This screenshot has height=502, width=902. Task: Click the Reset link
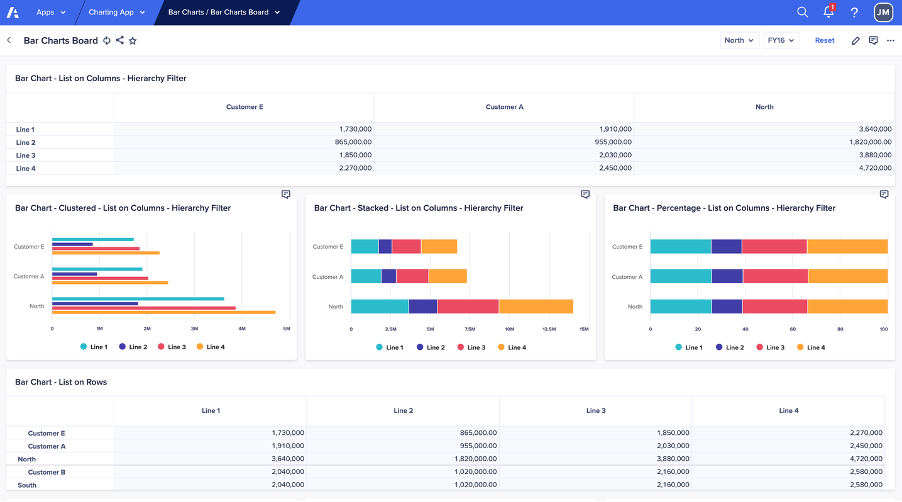(824, 41)
